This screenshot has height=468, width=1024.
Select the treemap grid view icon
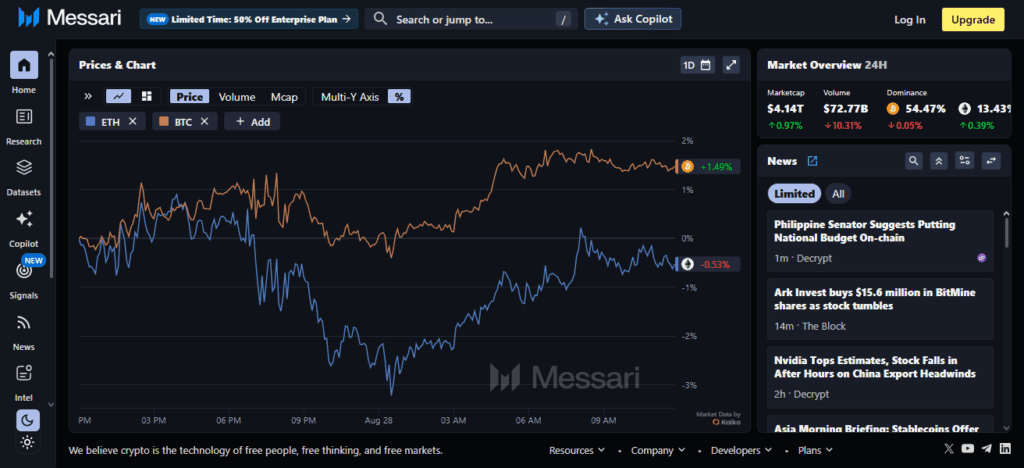pos(146,97)
